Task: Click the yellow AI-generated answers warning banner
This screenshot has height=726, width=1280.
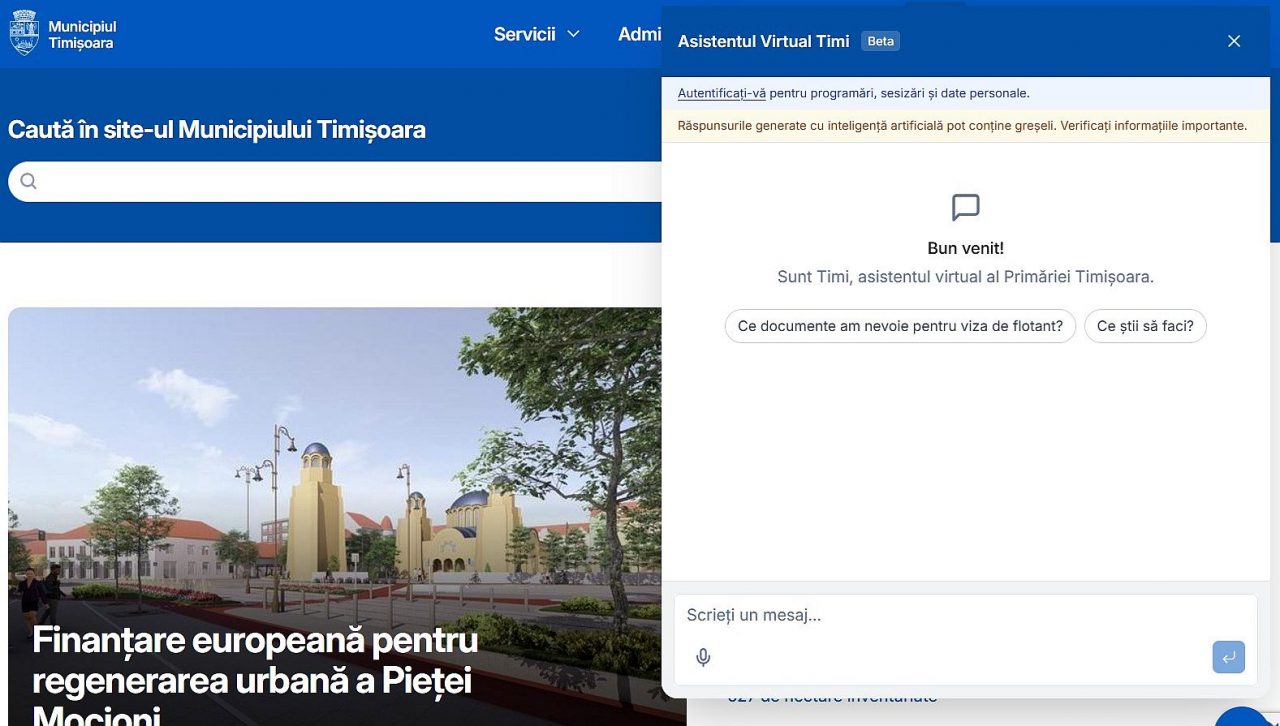Action: tap(965, 125)
